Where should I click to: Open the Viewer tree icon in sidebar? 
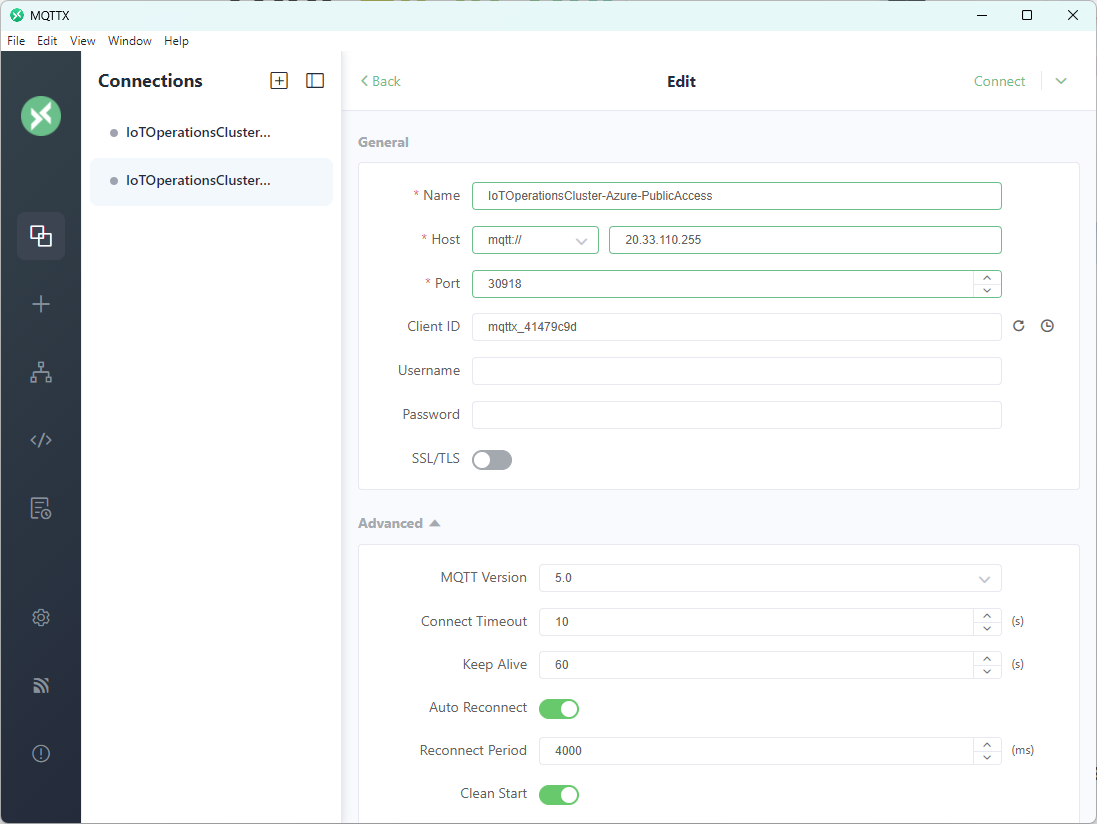point(41,372)
